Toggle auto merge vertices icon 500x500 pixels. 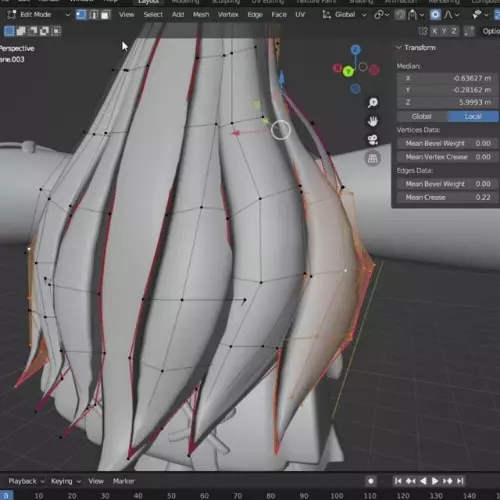click(469, 31)
